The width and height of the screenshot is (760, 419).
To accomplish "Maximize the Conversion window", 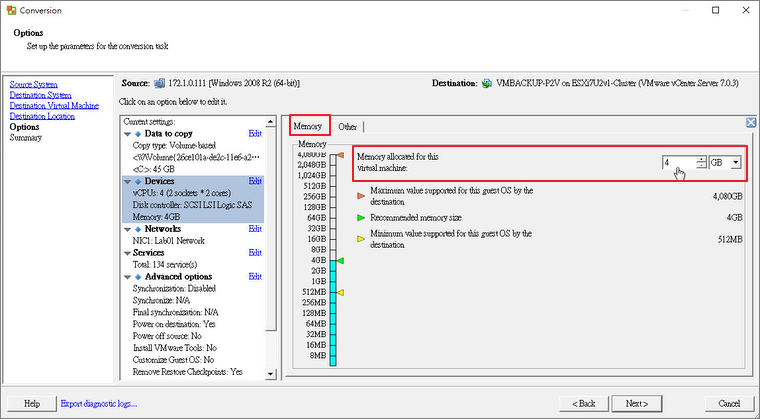I will [x=715, y=10].
